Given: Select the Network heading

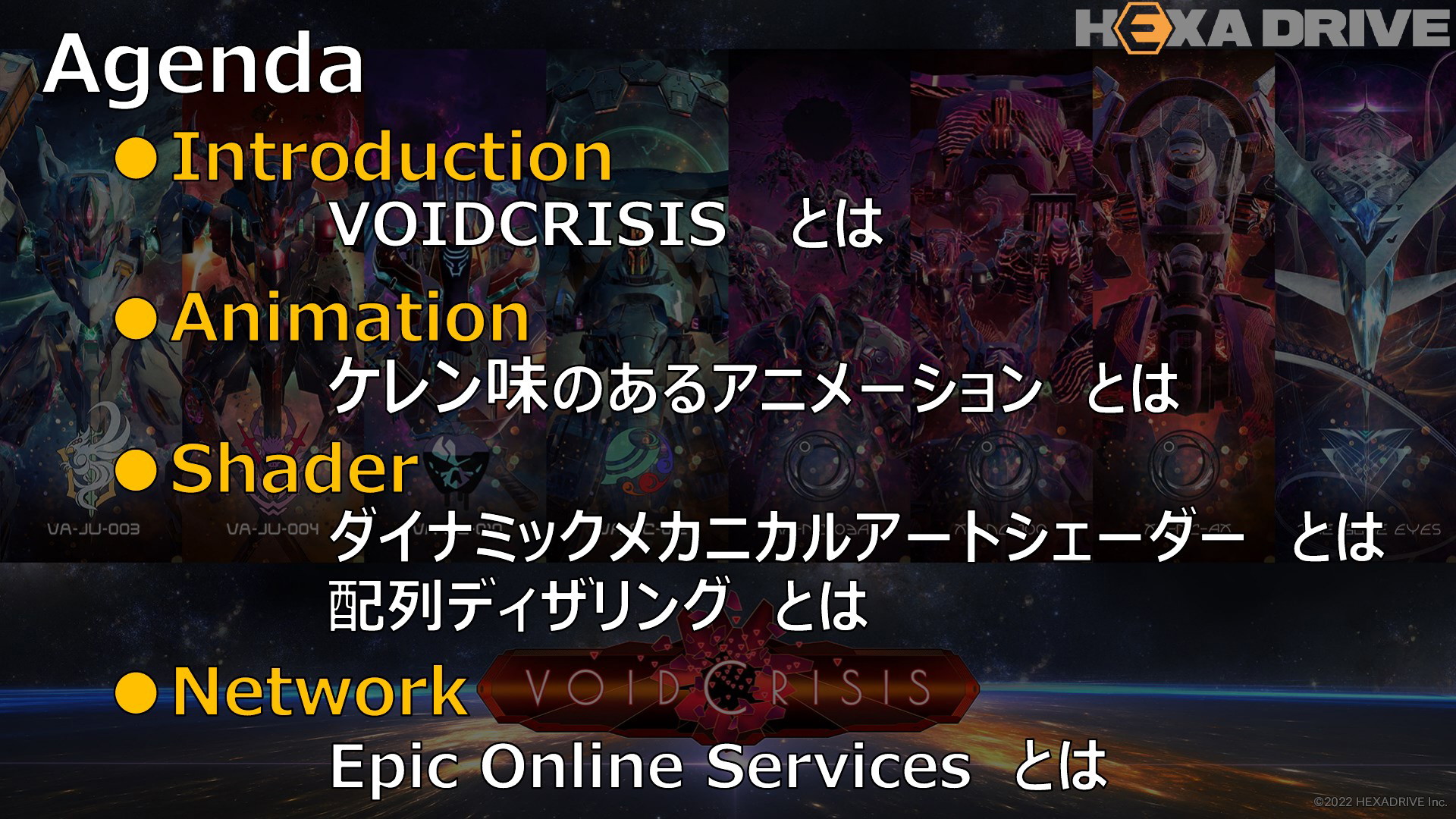Looking at the screenshot, I should [x=319, y=691].
